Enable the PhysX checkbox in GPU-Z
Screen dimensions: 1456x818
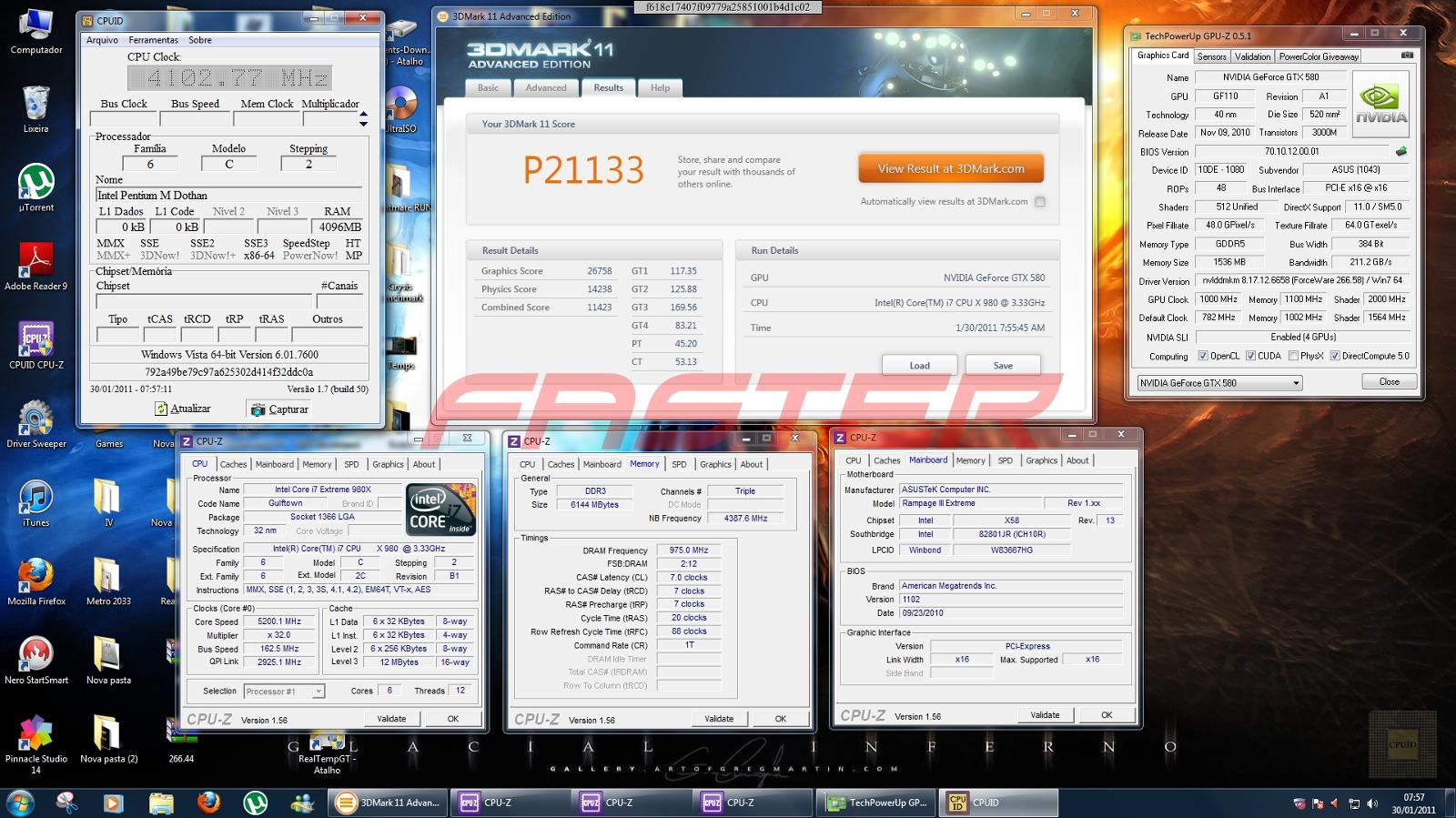coord(1294,356)
